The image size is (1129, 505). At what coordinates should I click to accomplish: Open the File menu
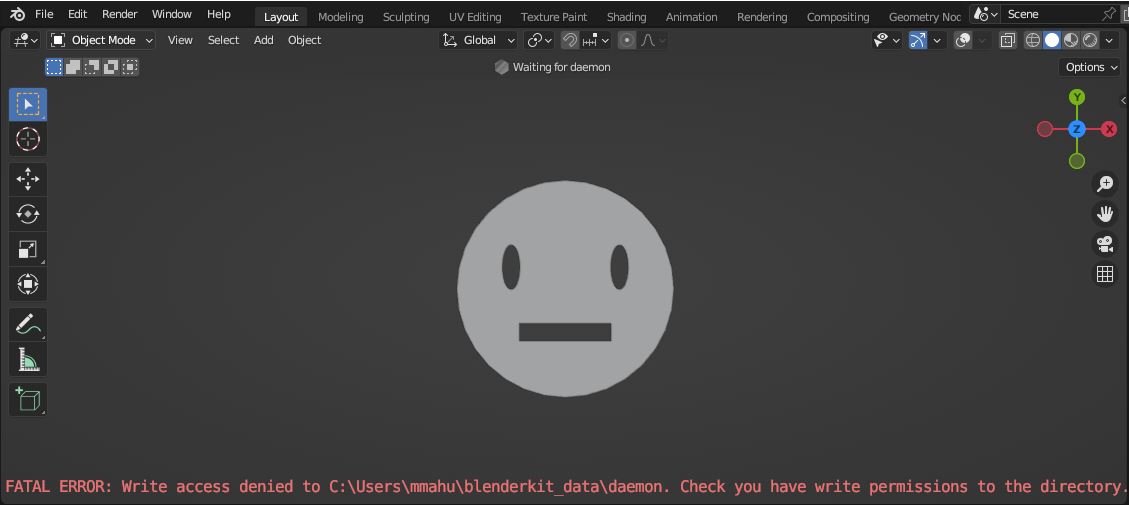point(44,14)
